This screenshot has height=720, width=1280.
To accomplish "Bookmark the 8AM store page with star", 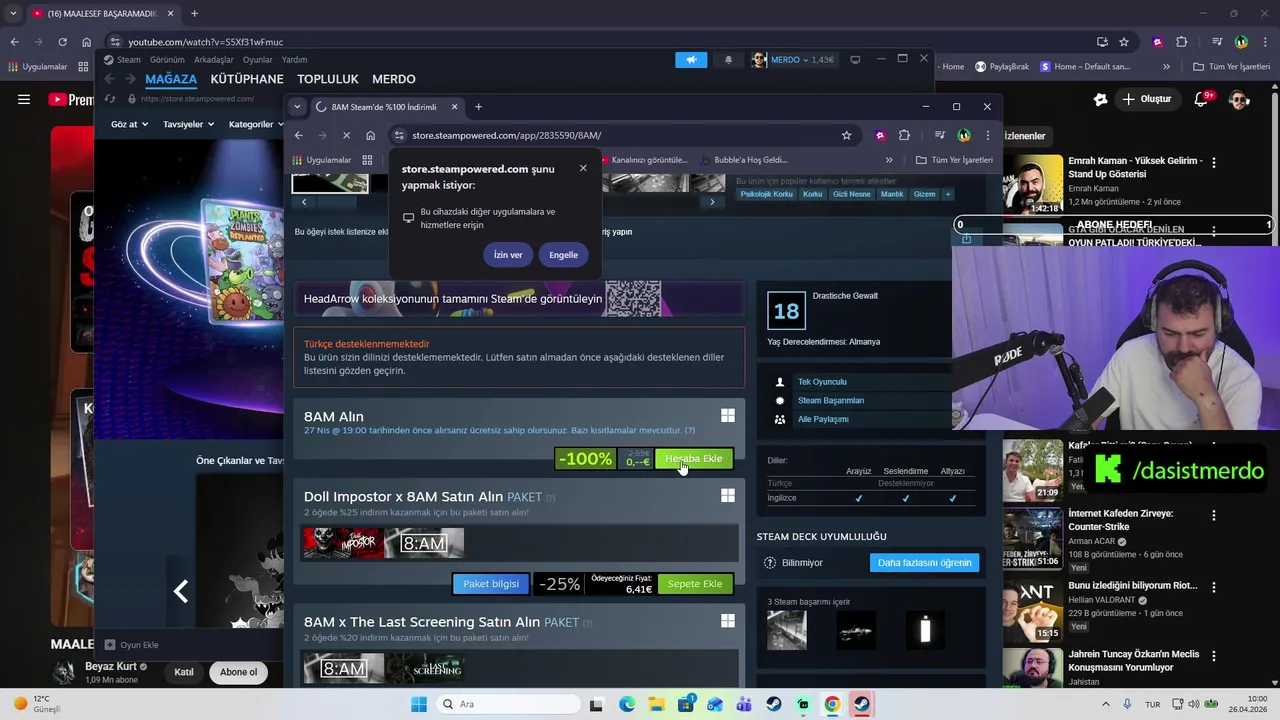I will click(x=846, y=135).
